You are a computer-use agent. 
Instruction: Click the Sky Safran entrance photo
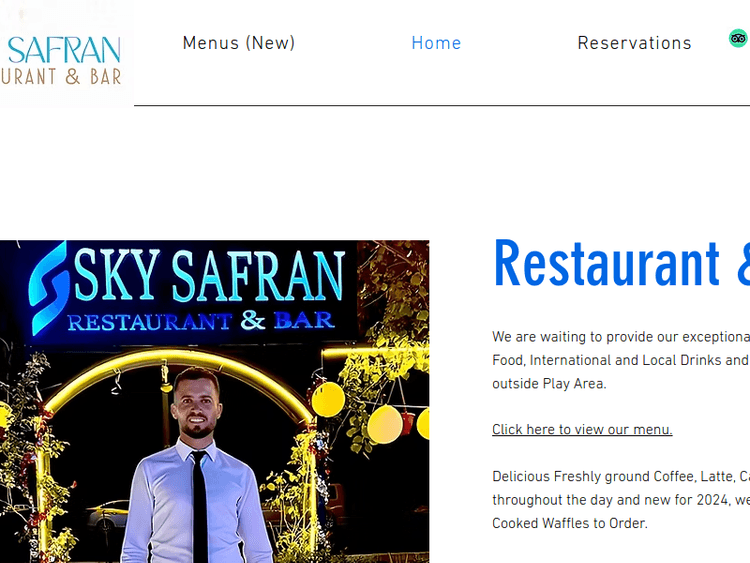point(214,401)
